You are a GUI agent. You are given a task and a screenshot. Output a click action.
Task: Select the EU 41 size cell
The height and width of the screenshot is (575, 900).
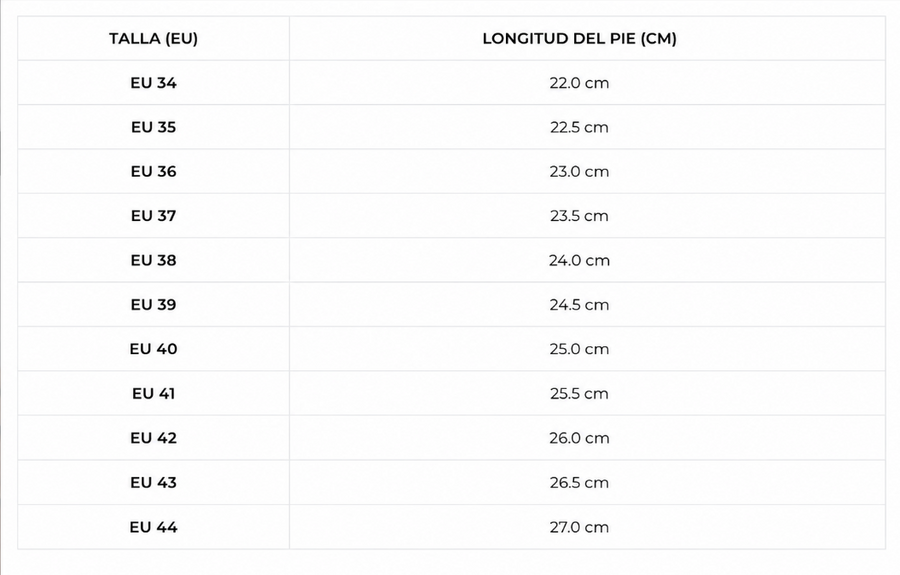tap(153, 394)
